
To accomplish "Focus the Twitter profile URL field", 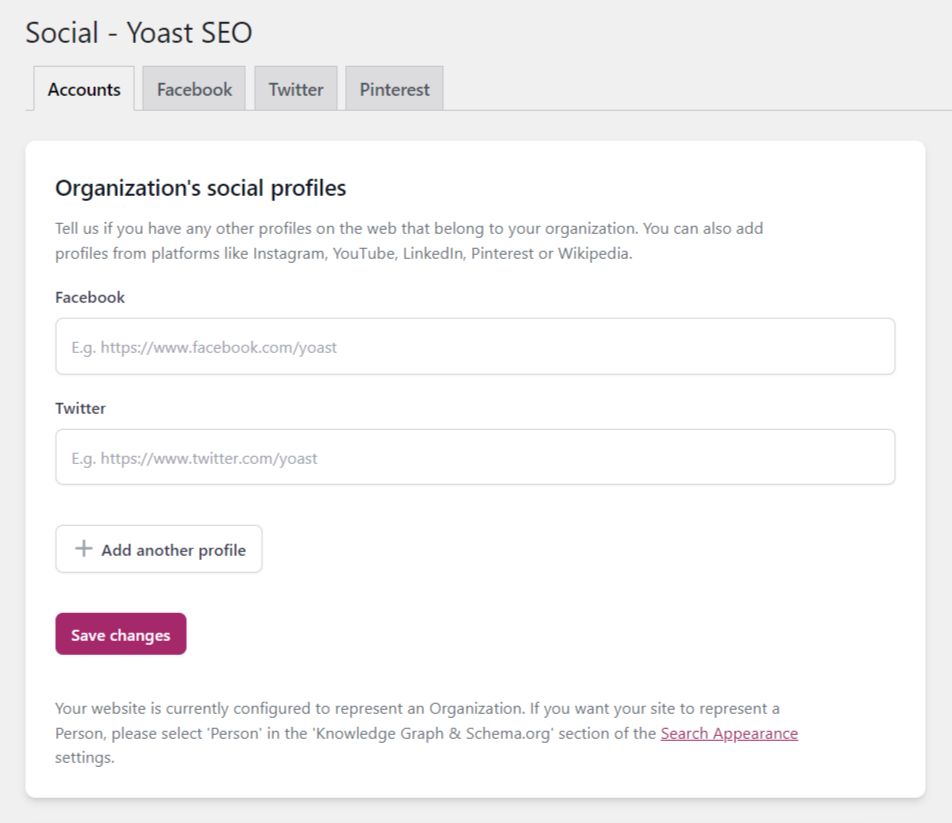I will pyautogui.click(x=475, y=457).
